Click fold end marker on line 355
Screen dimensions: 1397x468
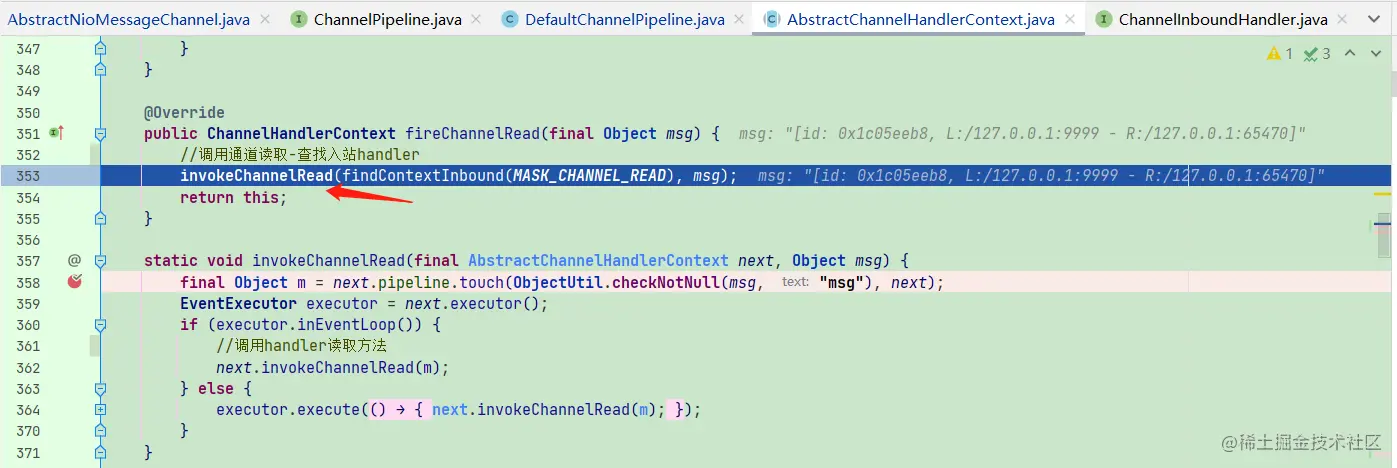click(x=100, y=218)
